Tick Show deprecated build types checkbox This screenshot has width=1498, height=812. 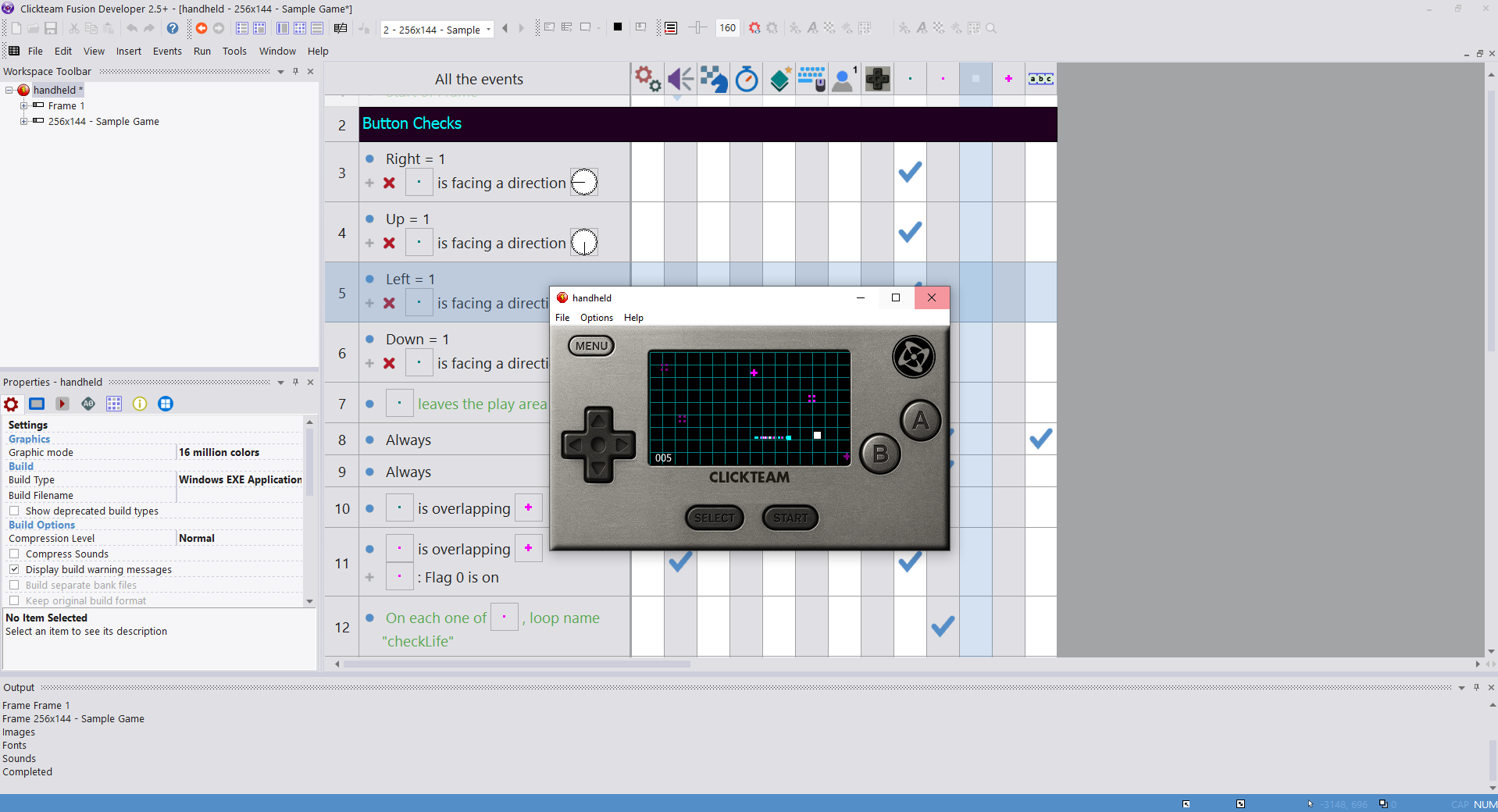click(14, 511)
